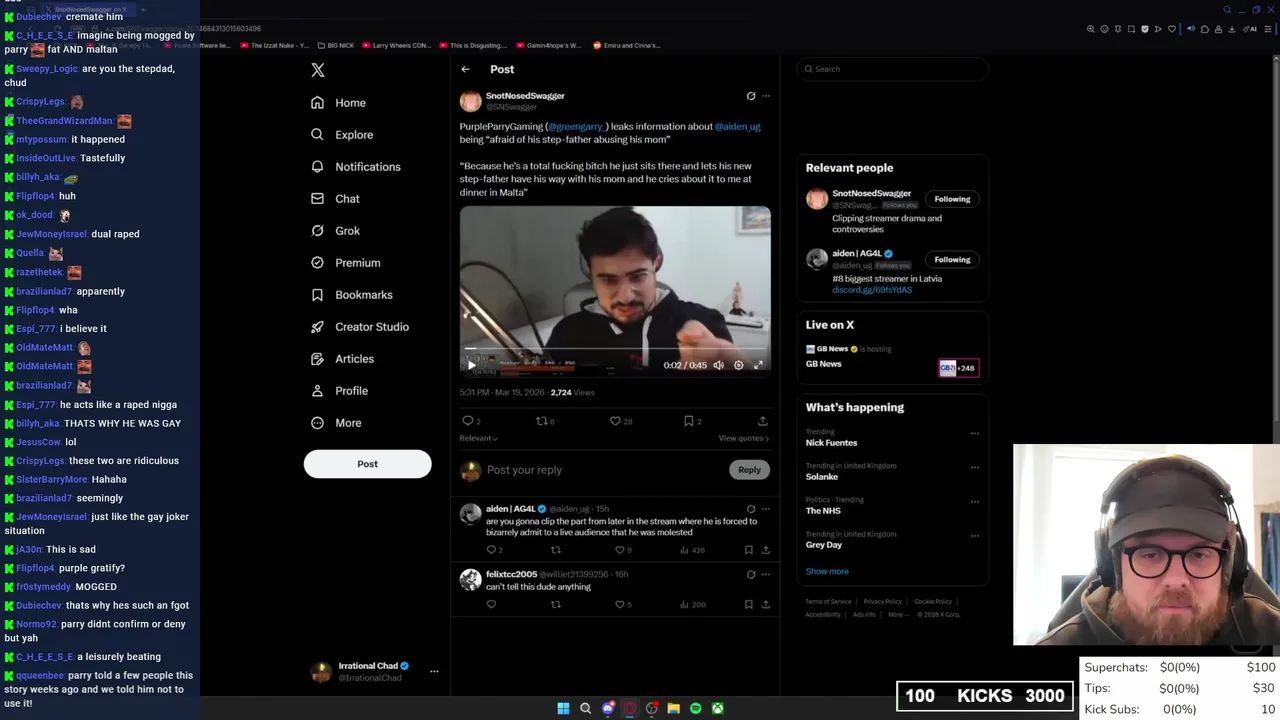Open the @aiden_ug mention in post text
The image size is (1280, 720).
pyautogui.click(x=737, y=127)
